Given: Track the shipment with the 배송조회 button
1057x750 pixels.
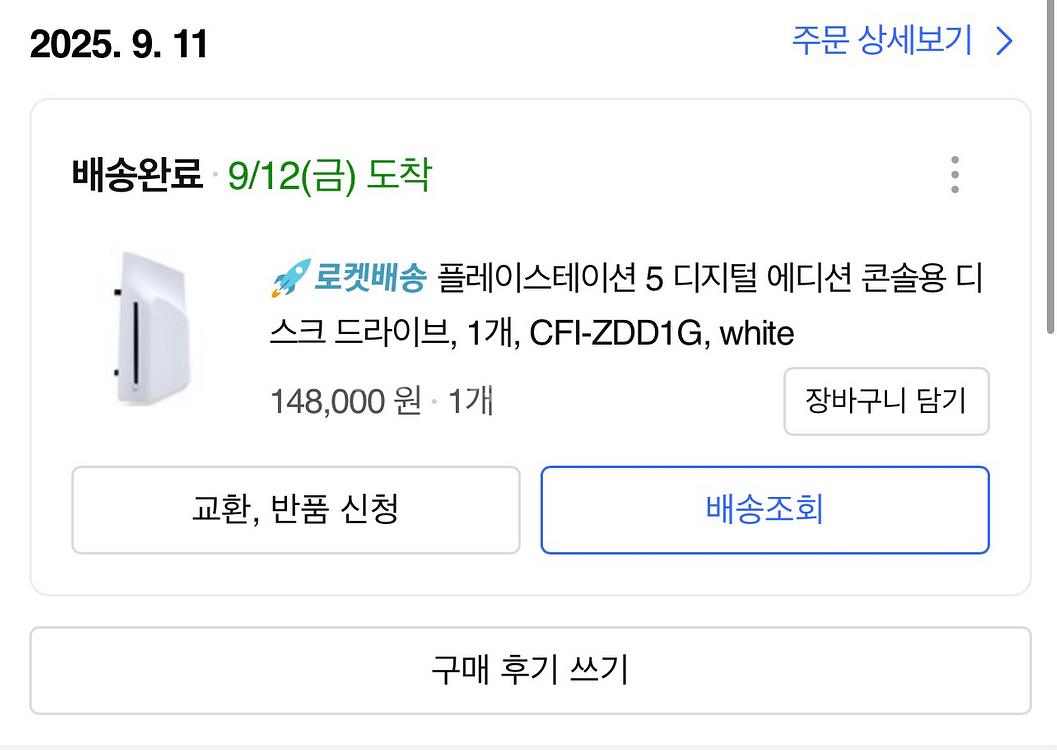Looking at the screenshot, I should [764, 510].
